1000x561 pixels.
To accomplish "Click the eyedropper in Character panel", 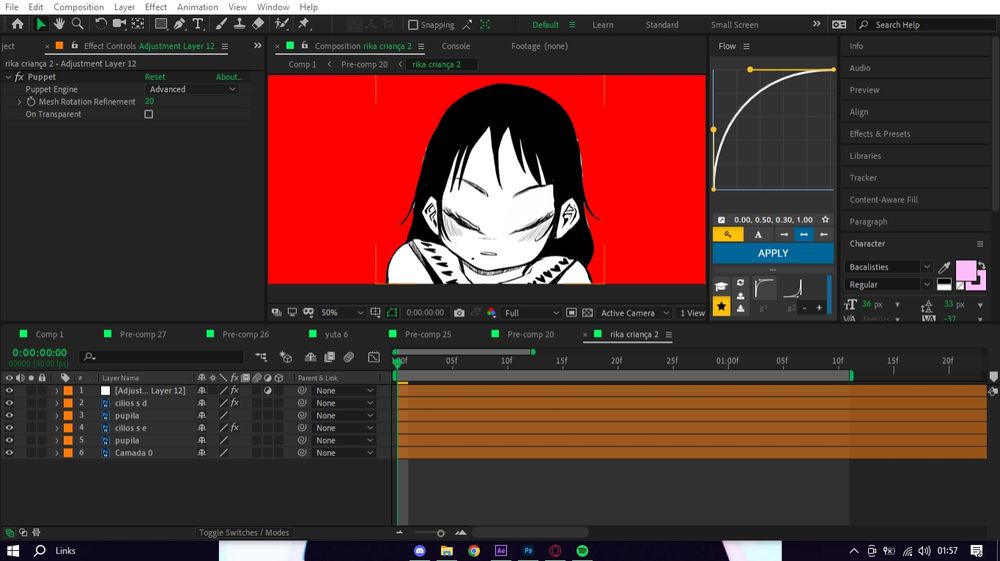I will coord(944,267).
